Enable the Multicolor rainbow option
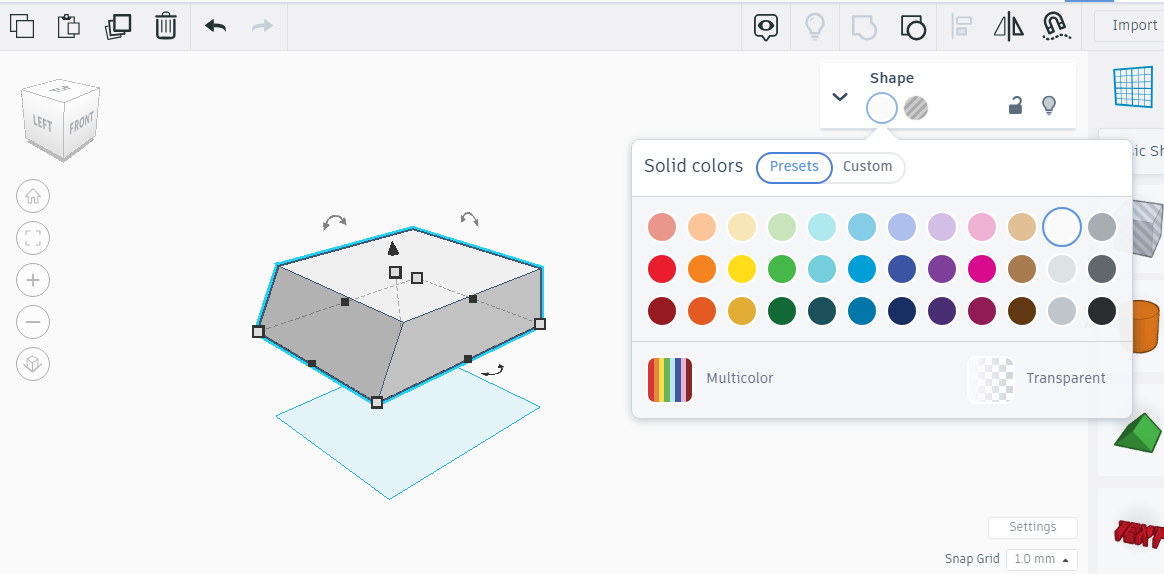Image resolution: width=1164 pixels, height=574 pixels. coord(670,379)
